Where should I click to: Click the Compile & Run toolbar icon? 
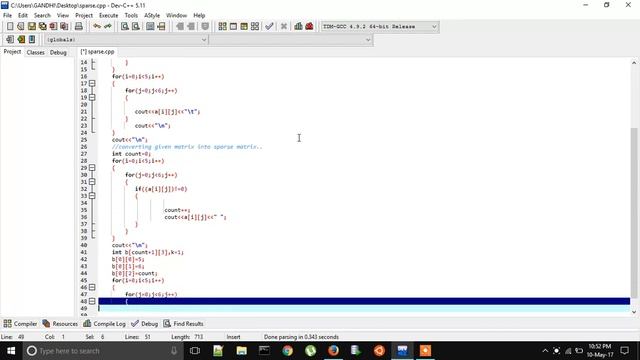click(x=244, y=27)
